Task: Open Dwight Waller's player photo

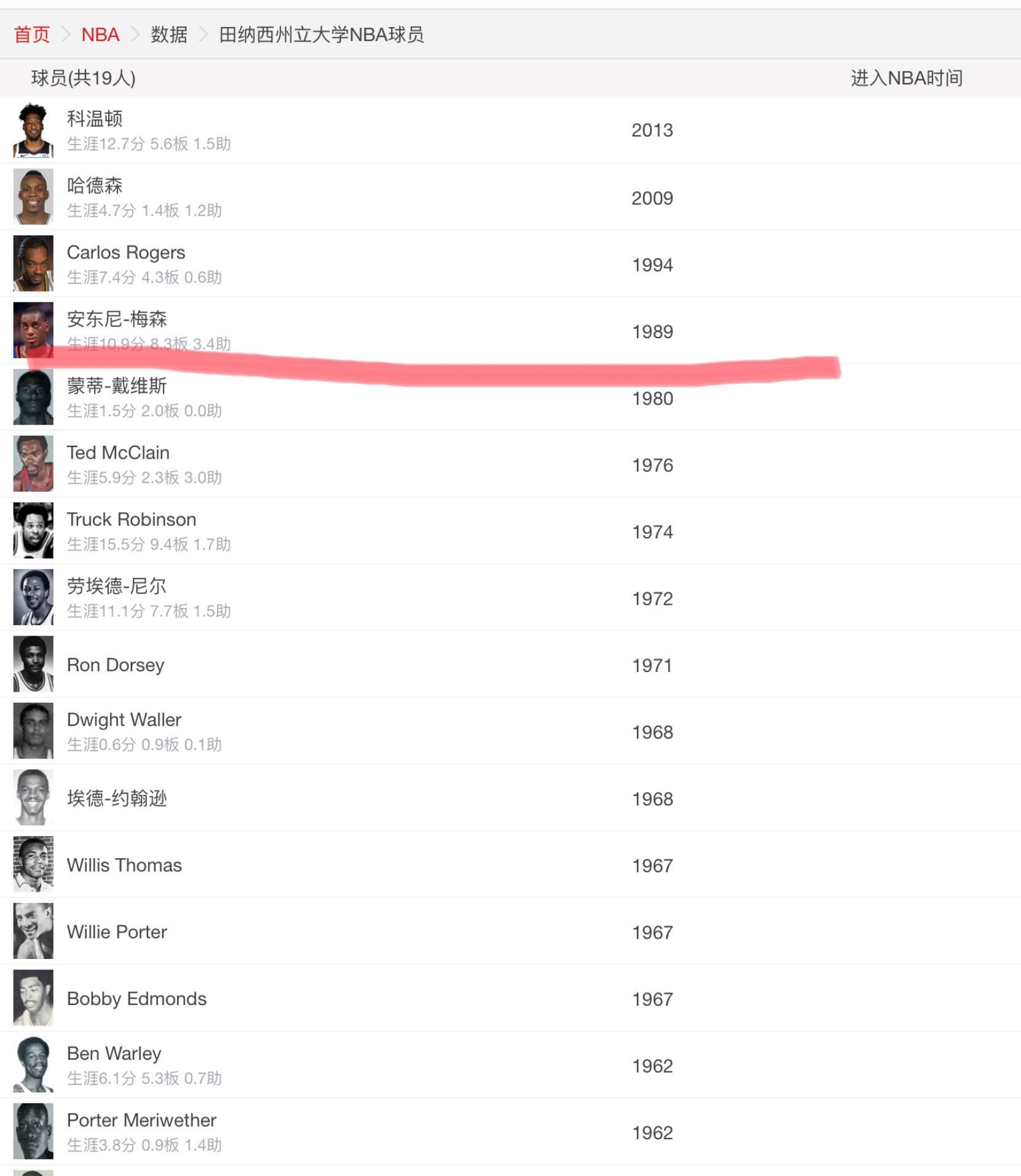Action: click(x=33, y=731)
